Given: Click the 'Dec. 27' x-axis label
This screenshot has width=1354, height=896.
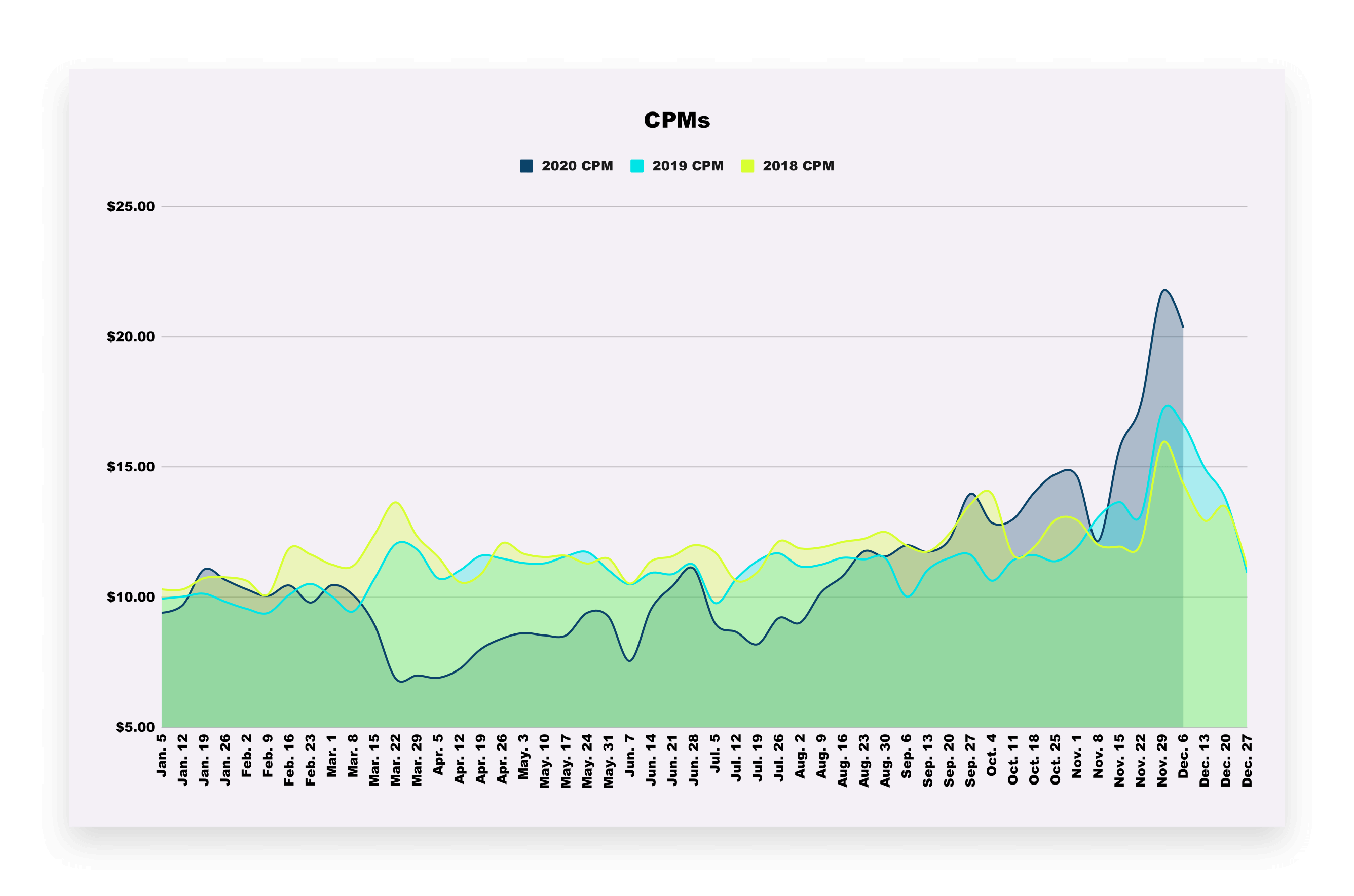Looking at the screenshot, I should tap(1247, 761).
